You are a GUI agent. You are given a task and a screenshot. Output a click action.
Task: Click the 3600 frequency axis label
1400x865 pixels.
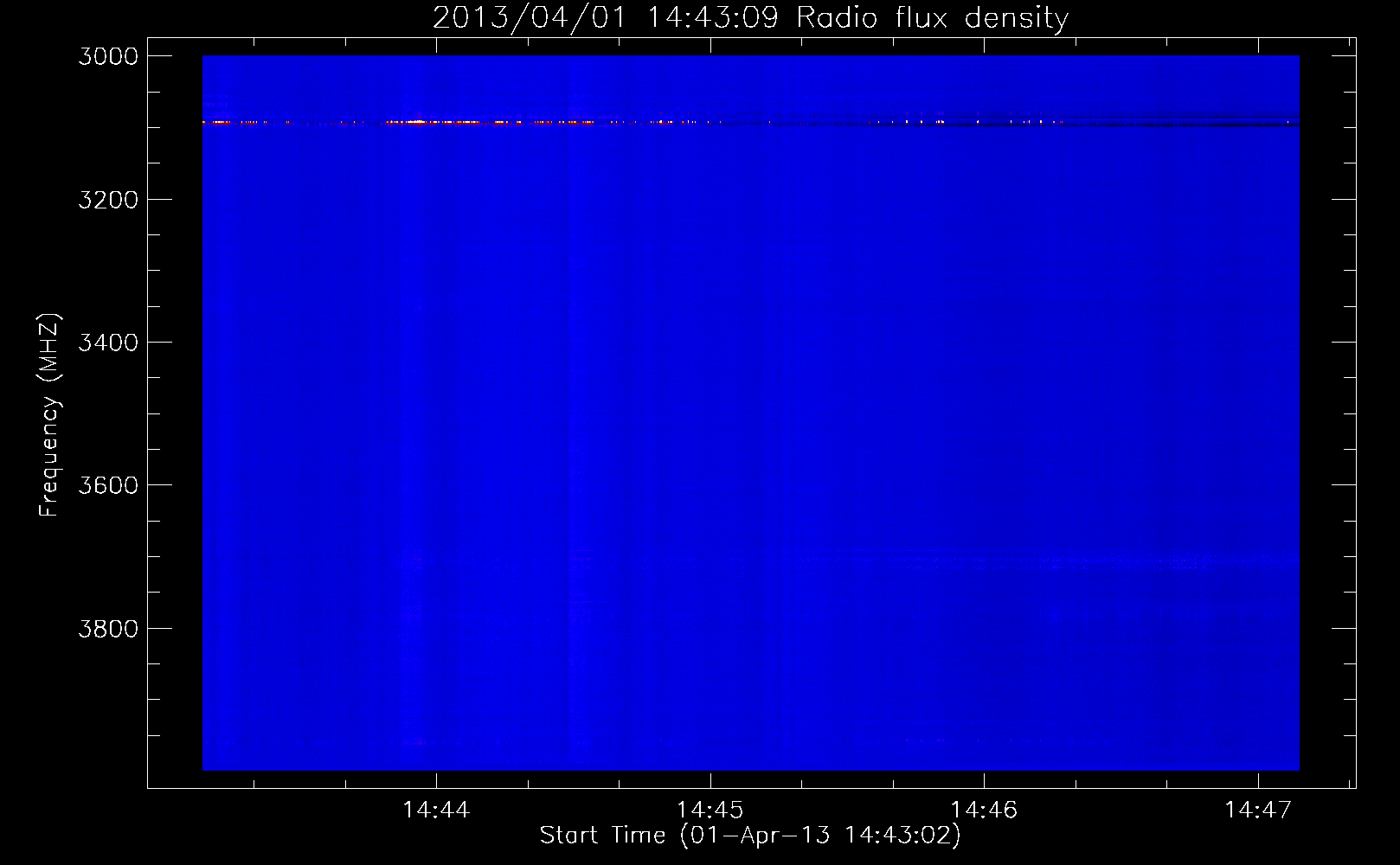[x=108, y=485]
